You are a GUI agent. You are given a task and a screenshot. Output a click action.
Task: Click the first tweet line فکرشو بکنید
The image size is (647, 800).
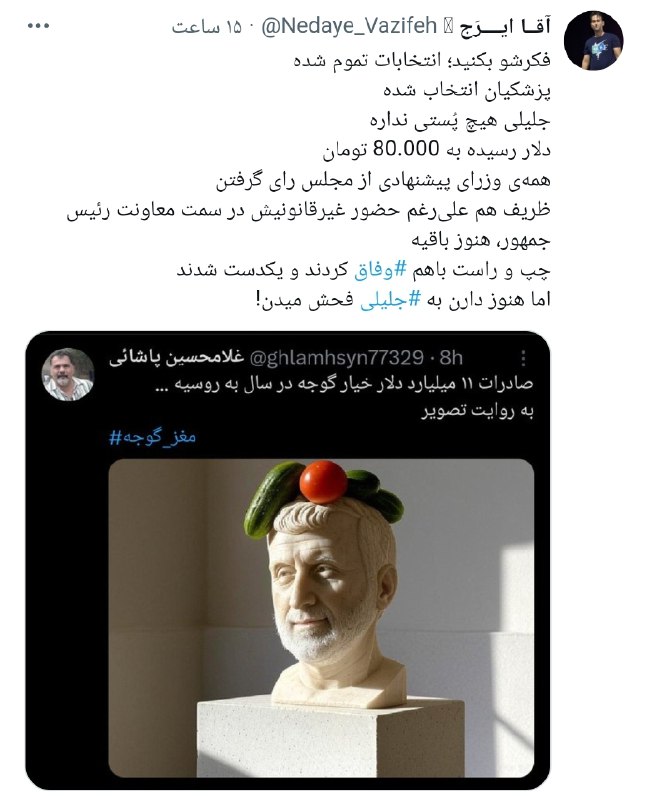[422, 60]
